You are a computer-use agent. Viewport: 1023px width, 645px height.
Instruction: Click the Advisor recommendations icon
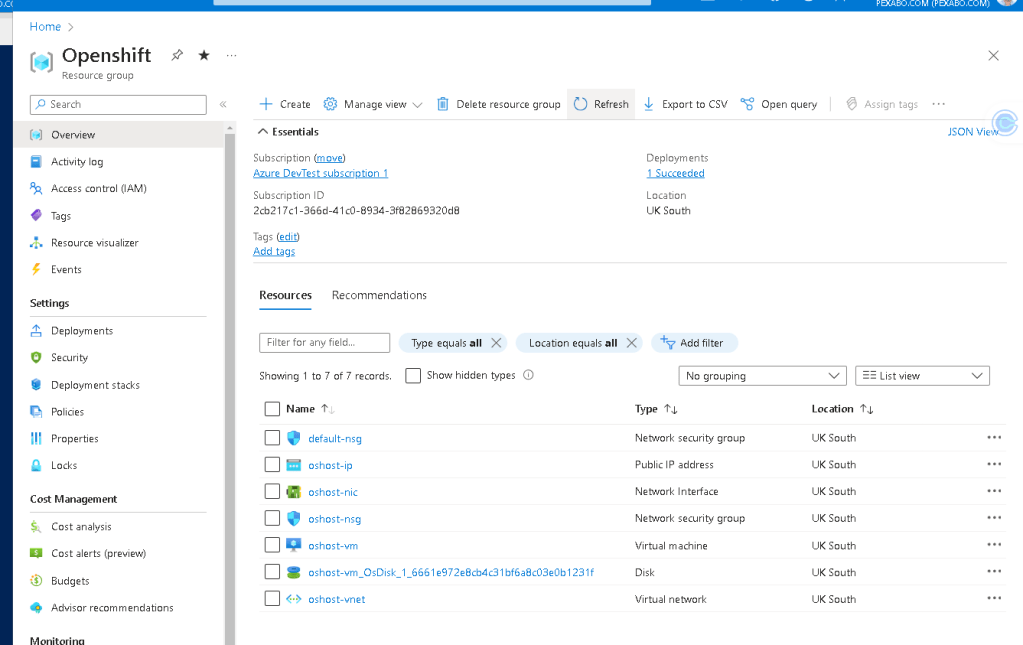[x=37, y=607]
